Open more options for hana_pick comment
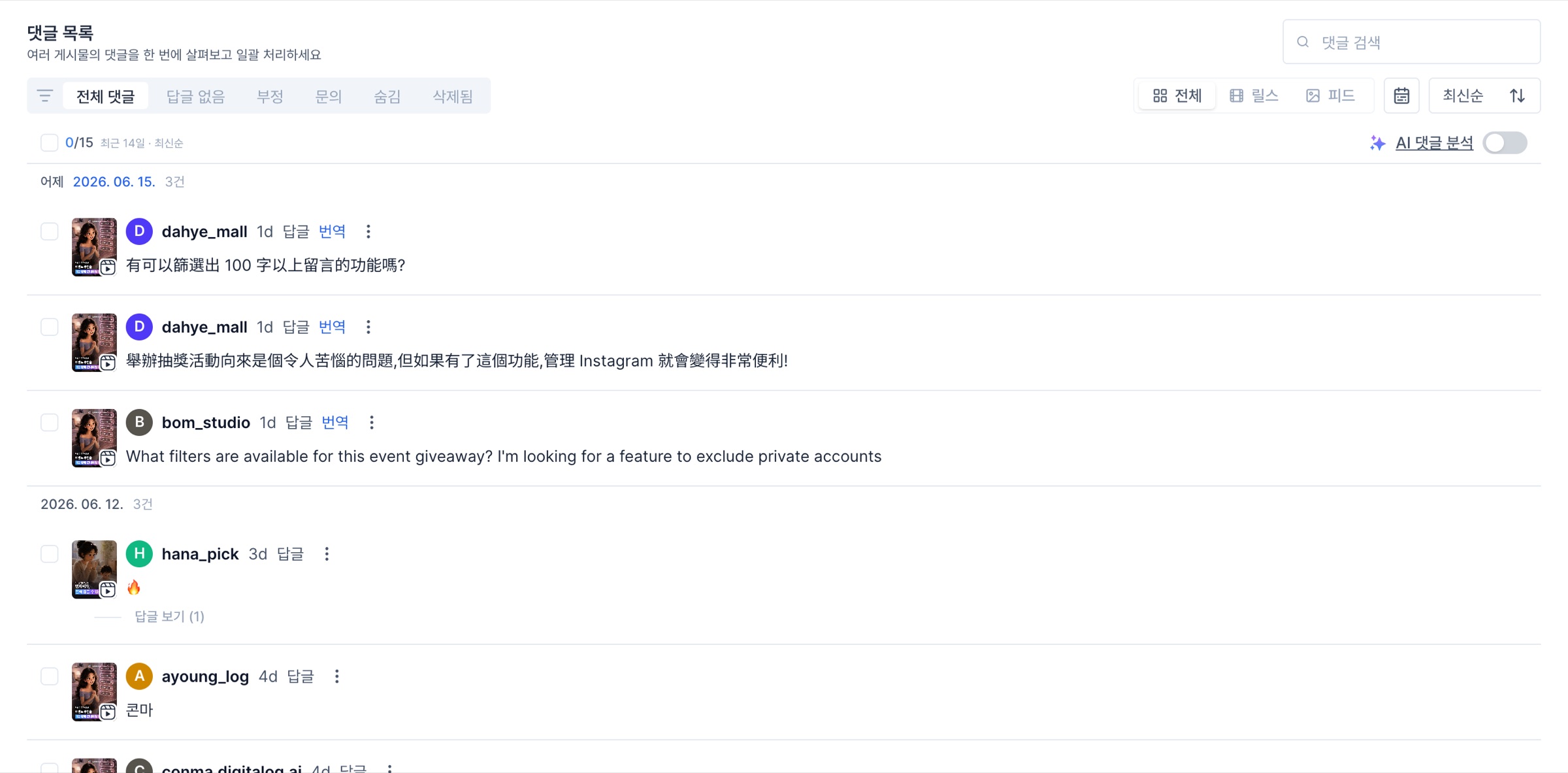 coord(327,554)
